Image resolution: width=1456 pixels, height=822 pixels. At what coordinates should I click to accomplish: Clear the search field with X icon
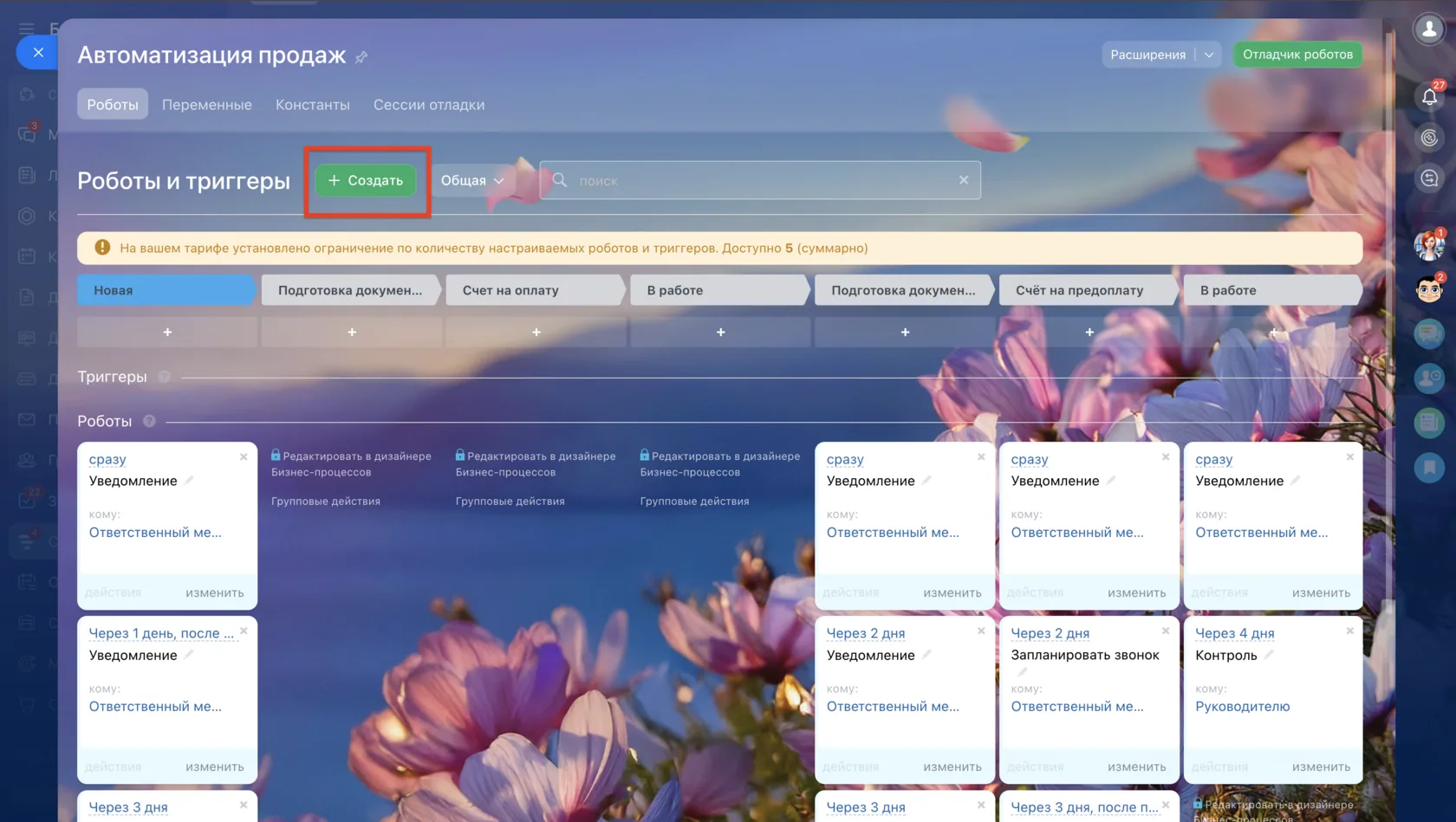point(964,180)
